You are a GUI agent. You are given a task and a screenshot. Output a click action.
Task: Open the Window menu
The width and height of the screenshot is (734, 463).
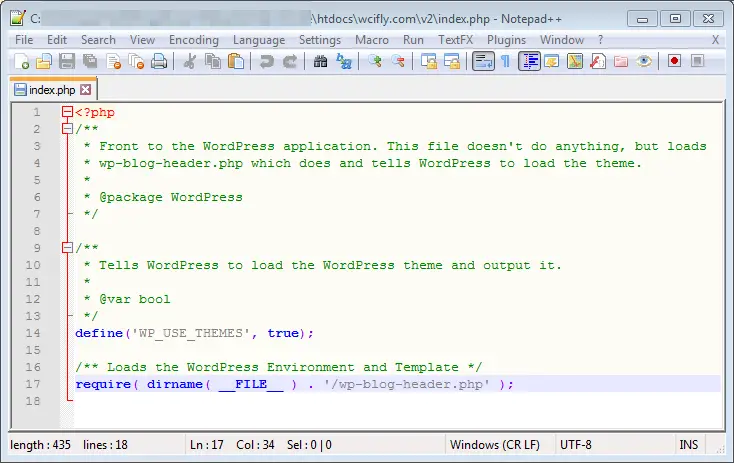(562, 40)
